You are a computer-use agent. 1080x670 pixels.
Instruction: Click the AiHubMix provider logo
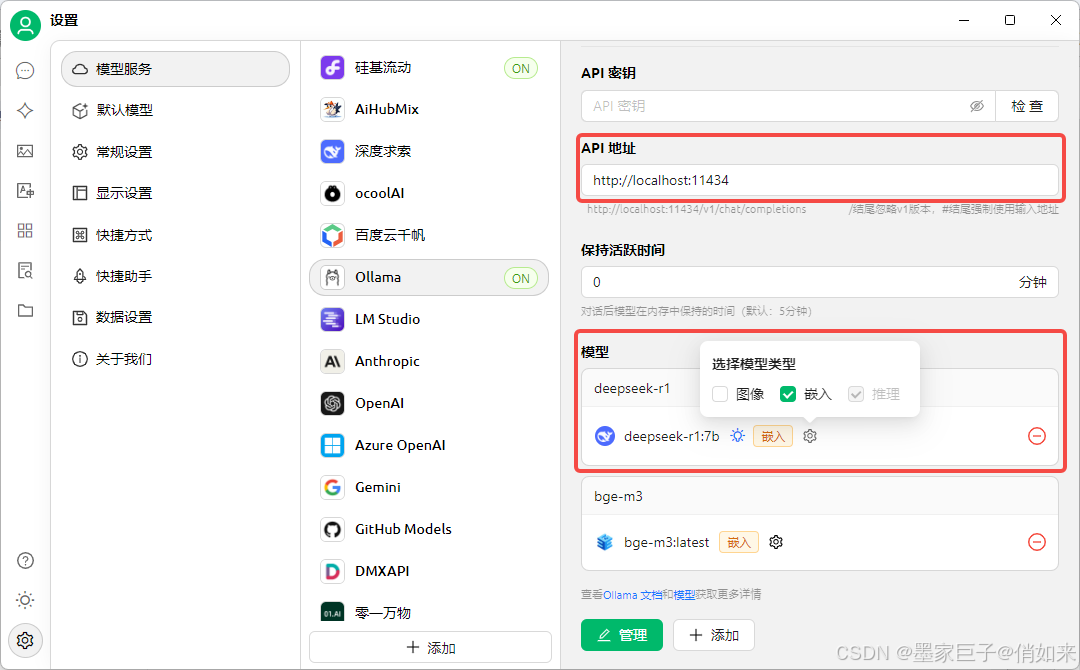click(332, 109)
